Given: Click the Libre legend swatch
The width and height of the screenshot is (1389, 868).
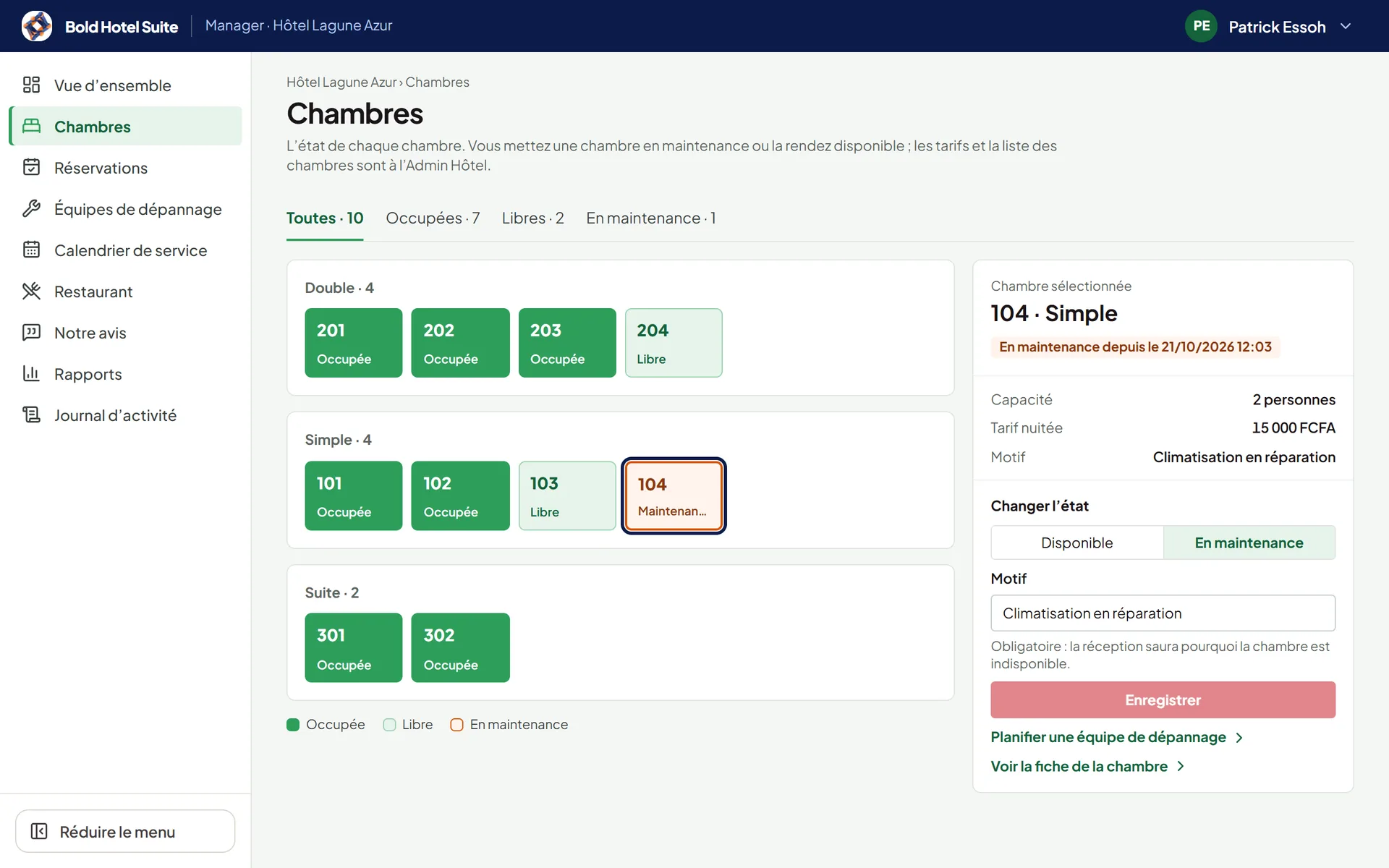Looking at the screenshot, I should pyautogui.click(x=389, y=725).
